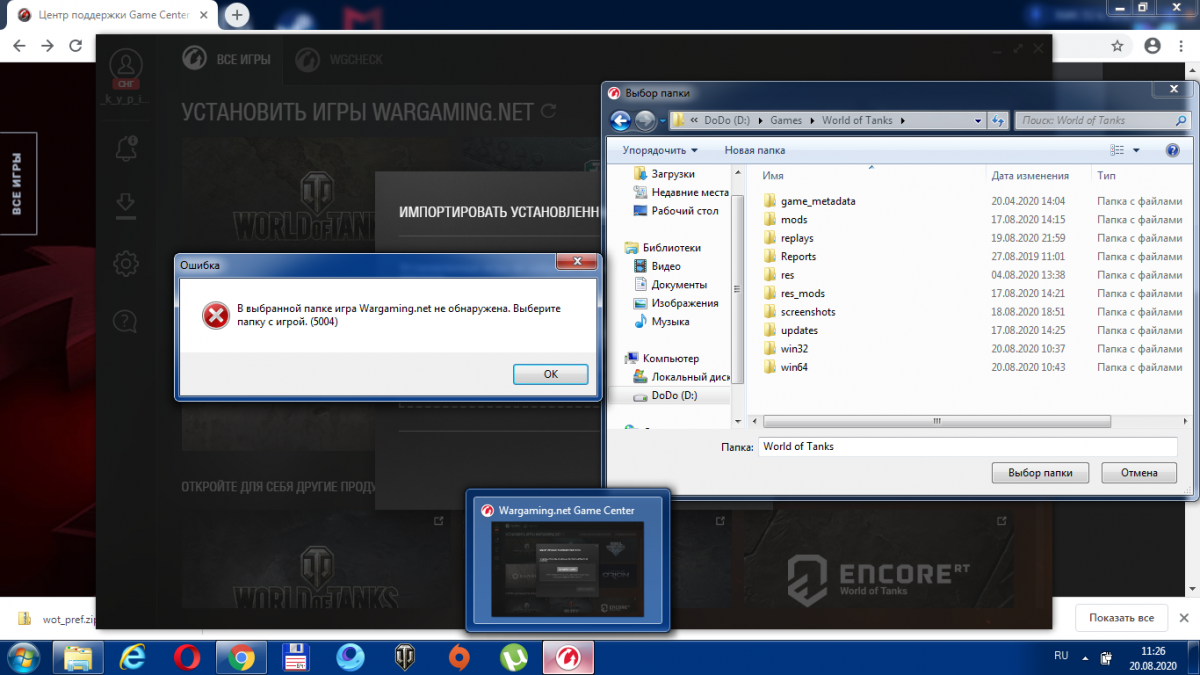Open Opera browser taskbar icon

click(x=186, y=657)
